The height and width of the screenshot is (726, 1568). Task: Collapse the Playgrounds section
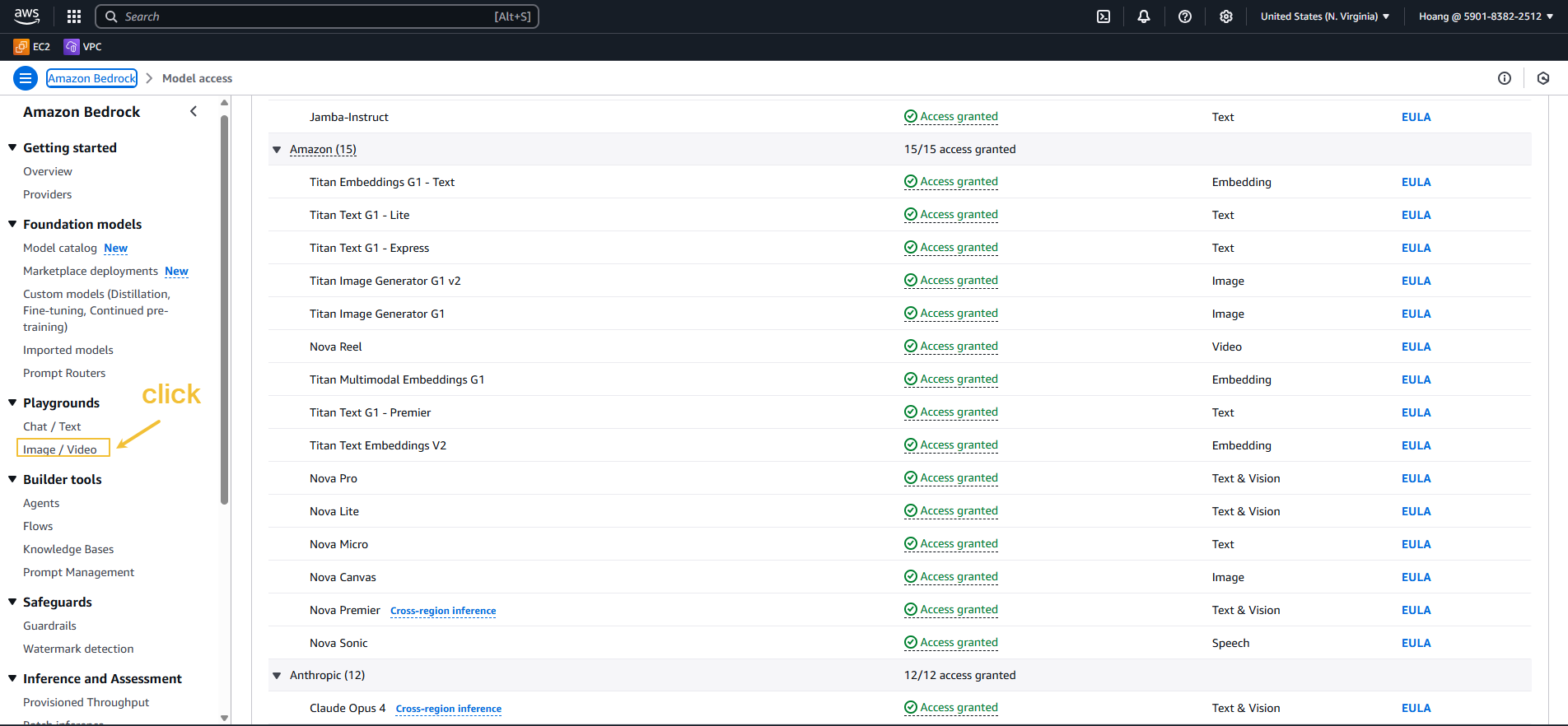coord(12,403)
